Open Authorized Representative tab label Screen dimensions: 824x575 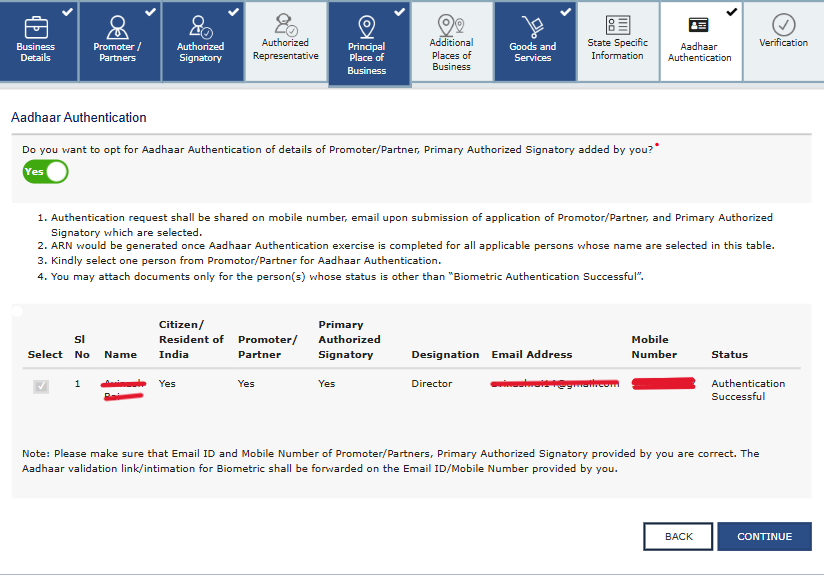pos(285,49)
